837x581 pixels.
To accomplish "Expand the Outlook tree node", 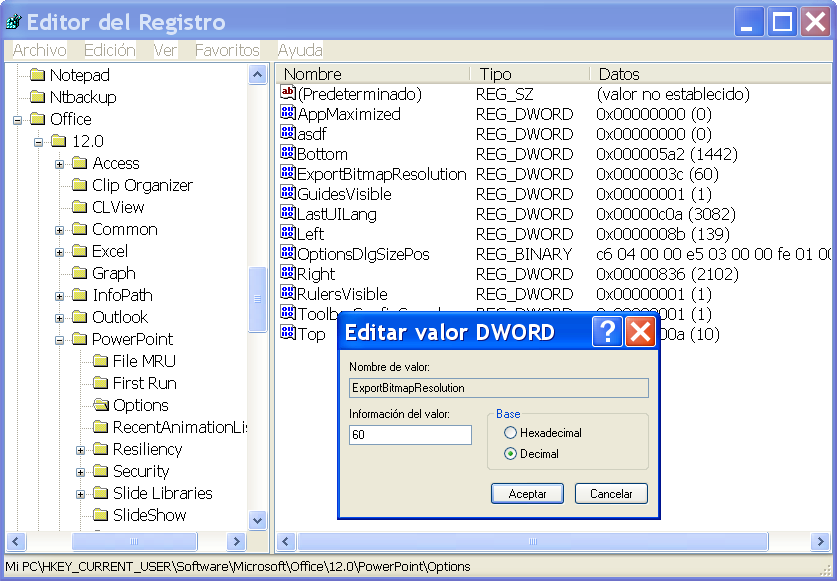I will (59, 318).
